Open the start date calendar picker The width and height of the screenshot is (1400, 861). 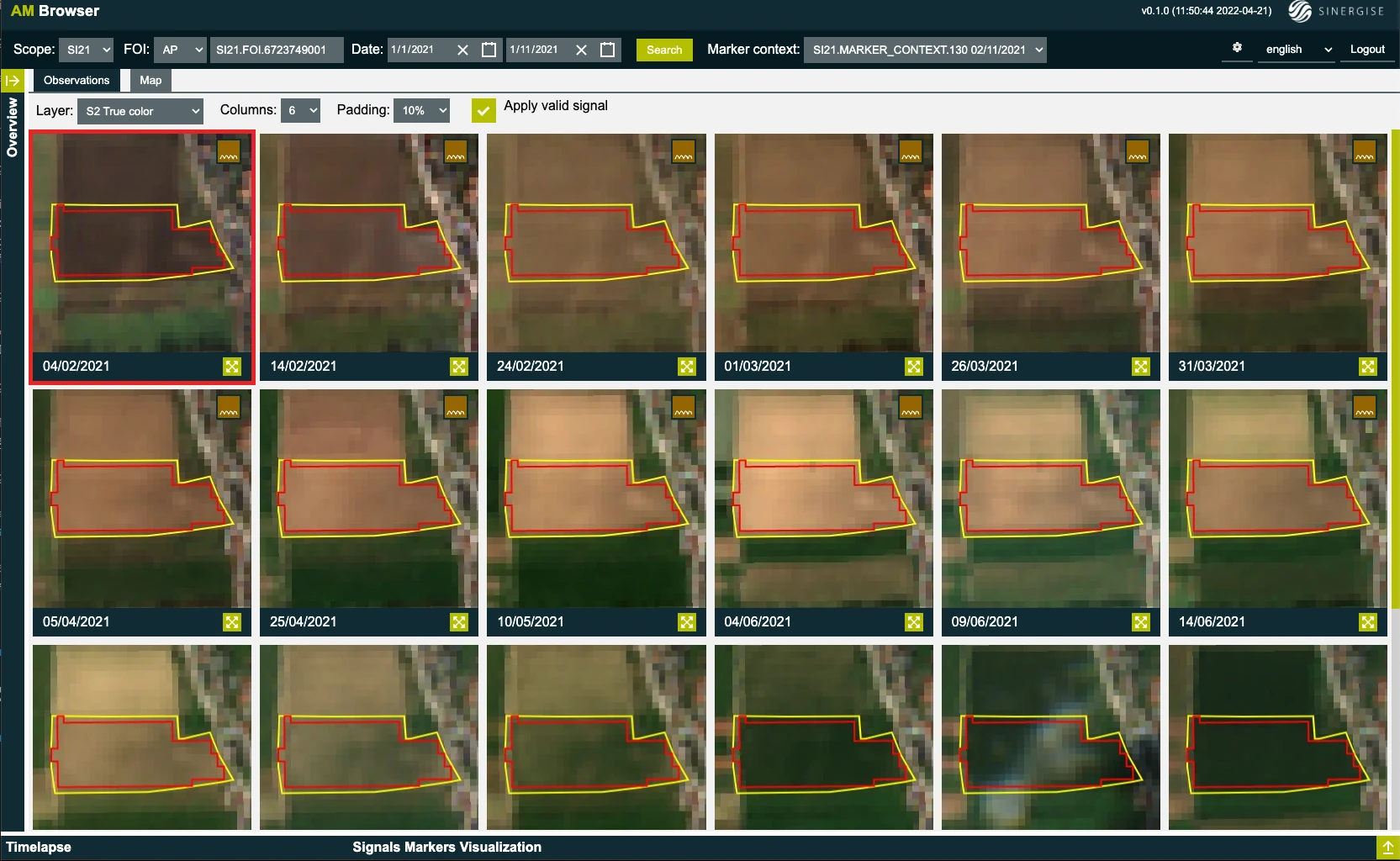[x=489, y=50]
